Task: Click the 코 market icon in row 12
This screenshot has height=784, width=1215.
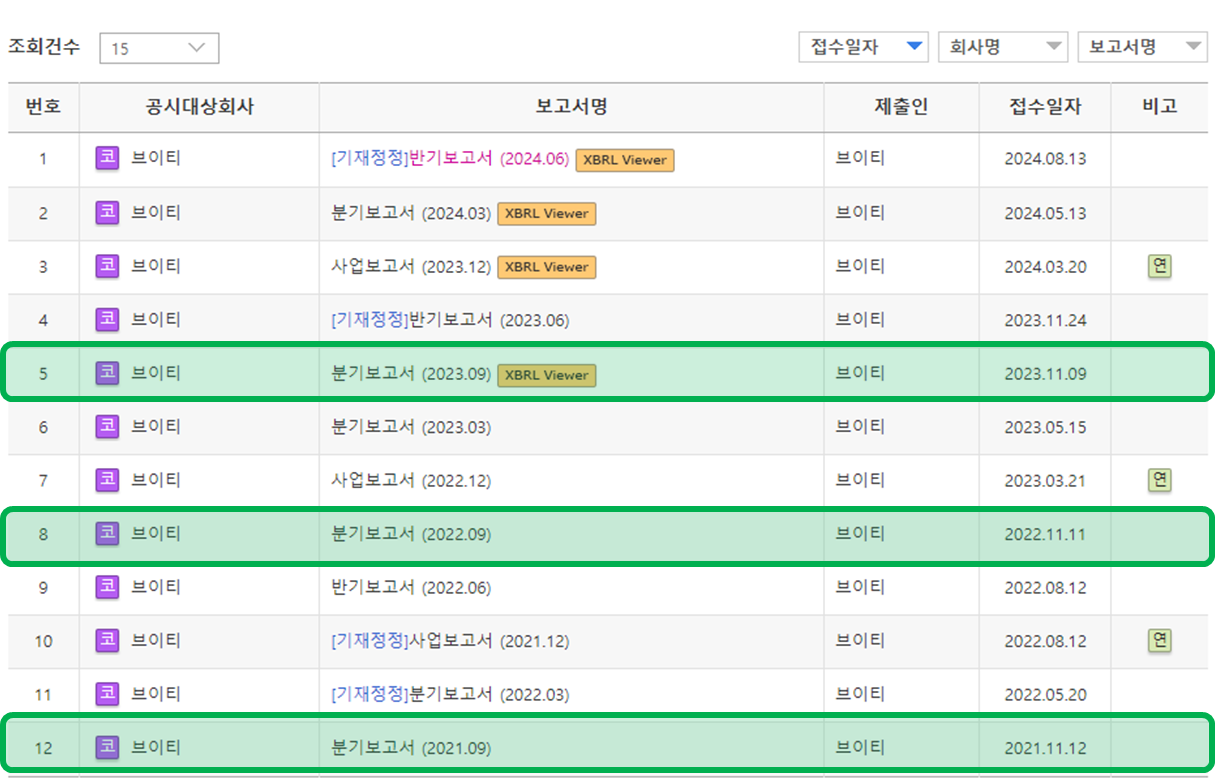Action: click(107, 747)
